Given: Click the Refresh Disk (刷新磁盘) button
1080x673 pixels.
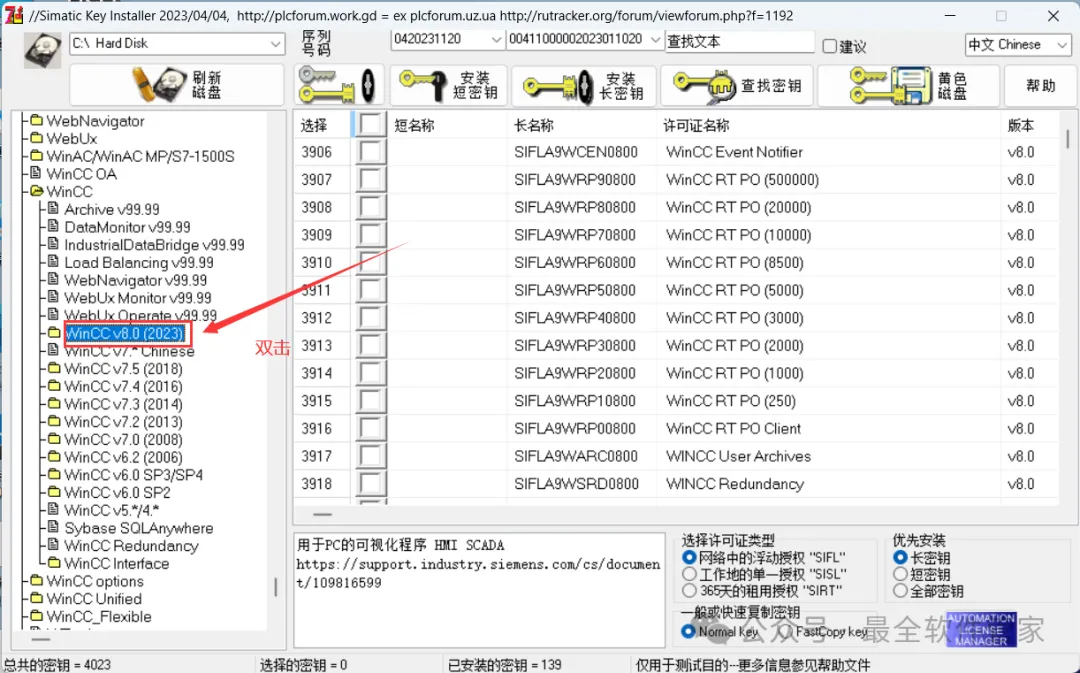Looking at the screenshot, I should pos(176,85).
